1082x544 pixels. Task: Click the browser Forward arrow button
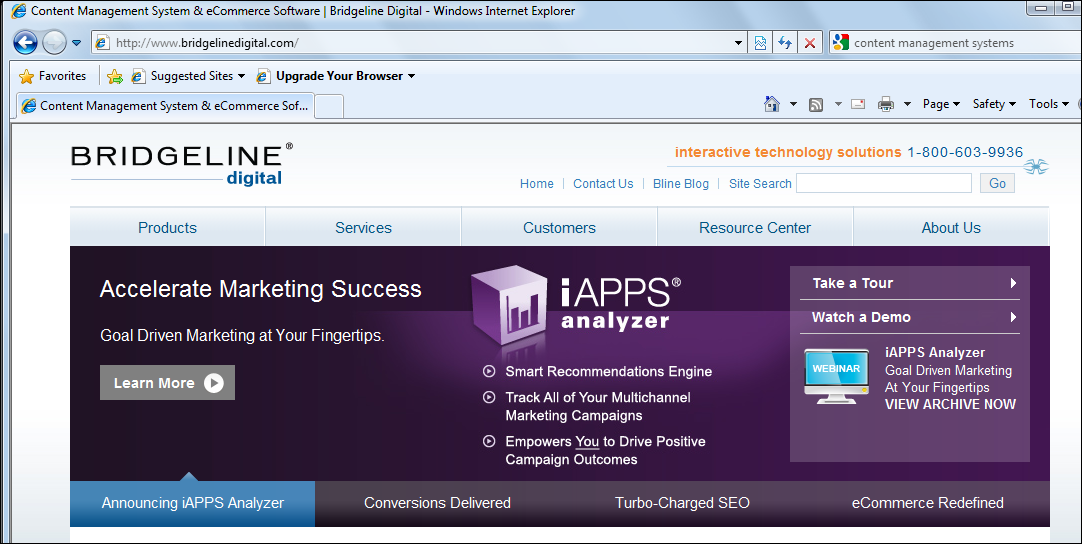coord(55,43)
